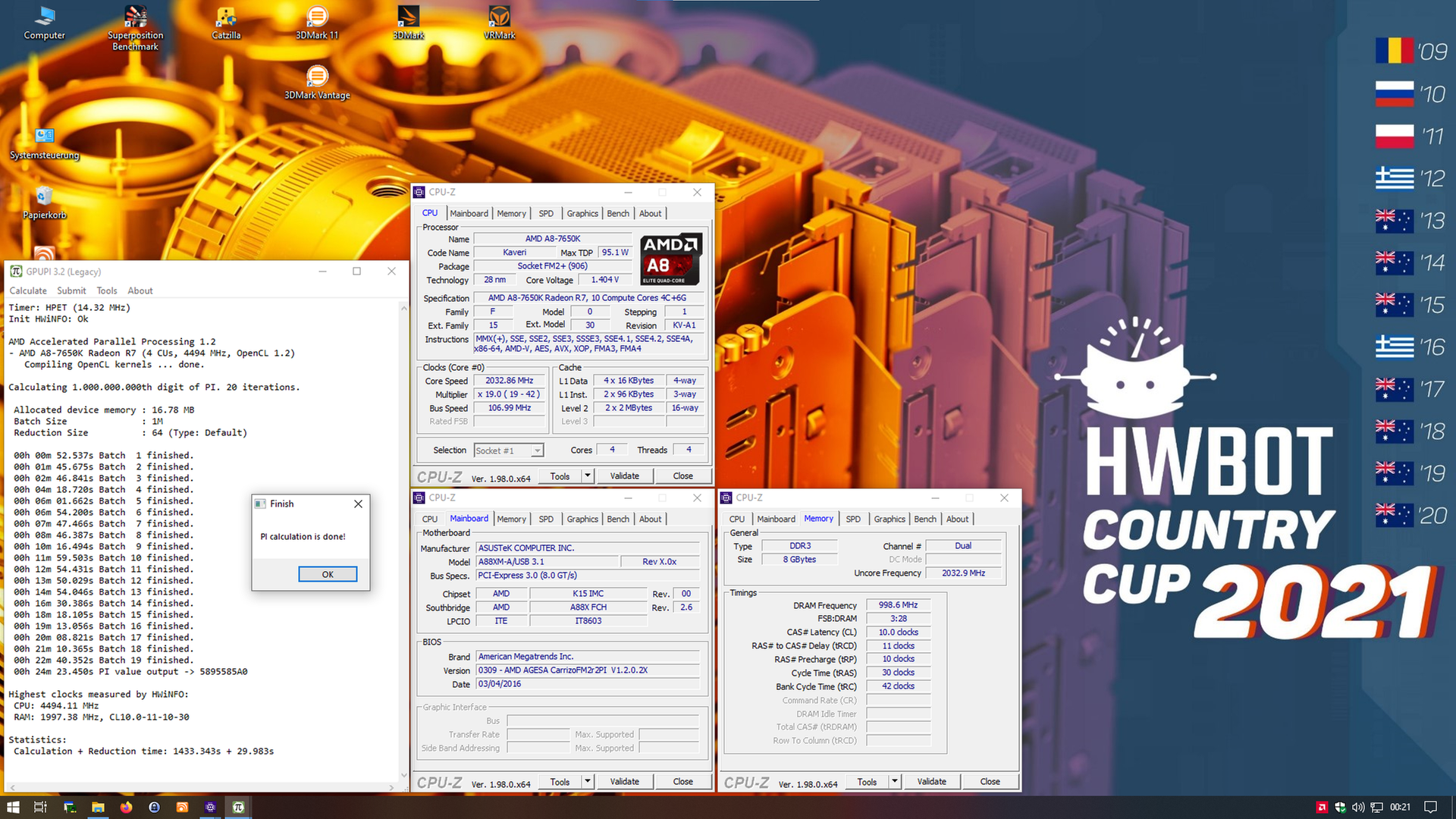Click Validate in top CPU-Z window

click(x=624, y=475)
